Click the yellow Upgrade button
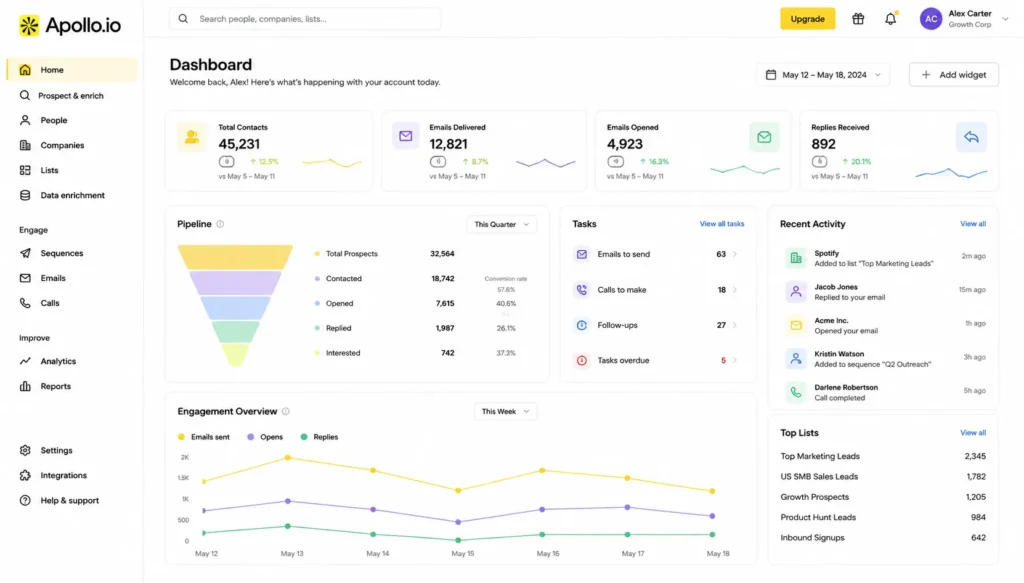 click(807, 19)
